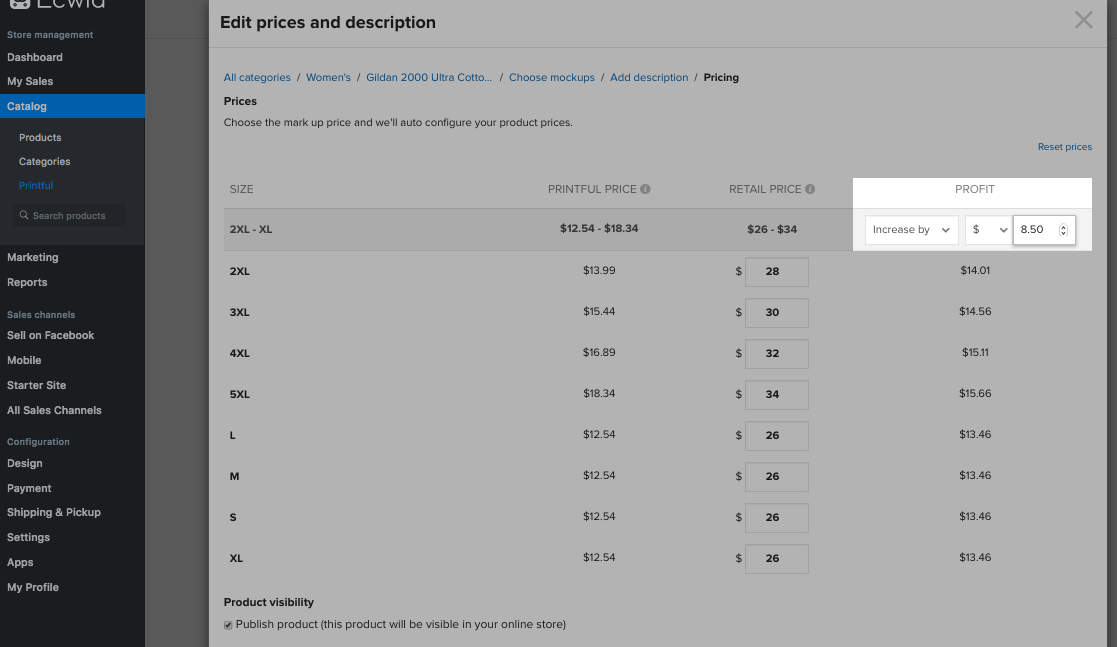Viewport: 1117px width, 647px height.
Task: Open Mobile sales channel
Action: pos(24,360)
